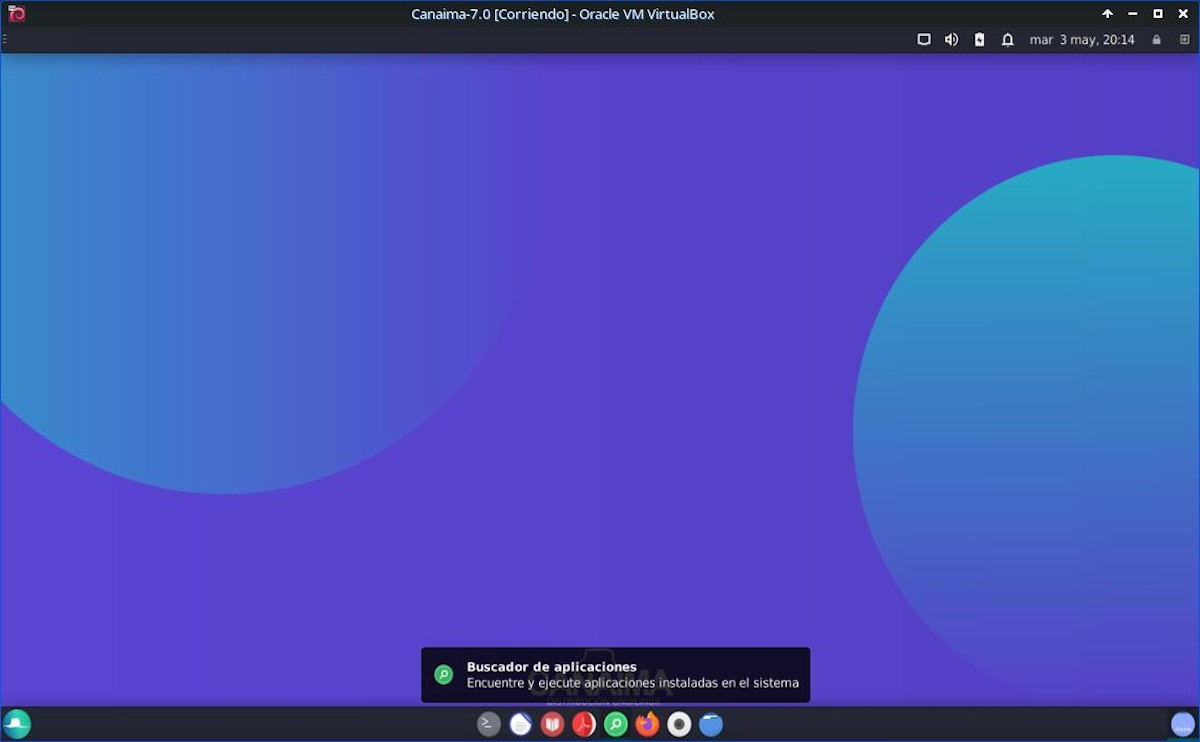Check battery status in the power tray icon
The height and width of the screenshot is (742, 1200).
pyautogui.click(x=979, y=40)
